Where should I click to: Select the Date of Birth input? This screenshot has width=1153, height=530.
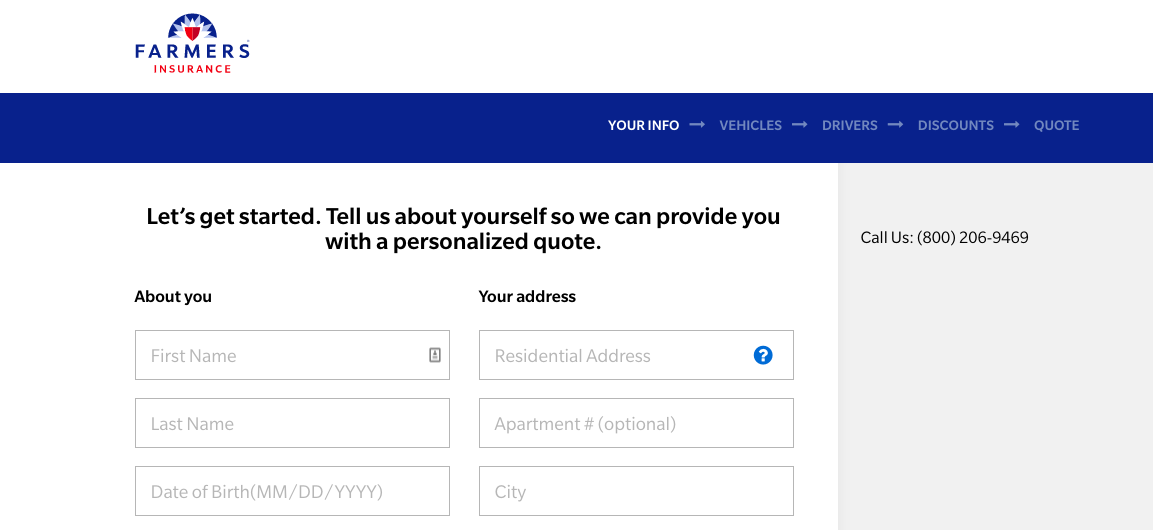(292, 491)
